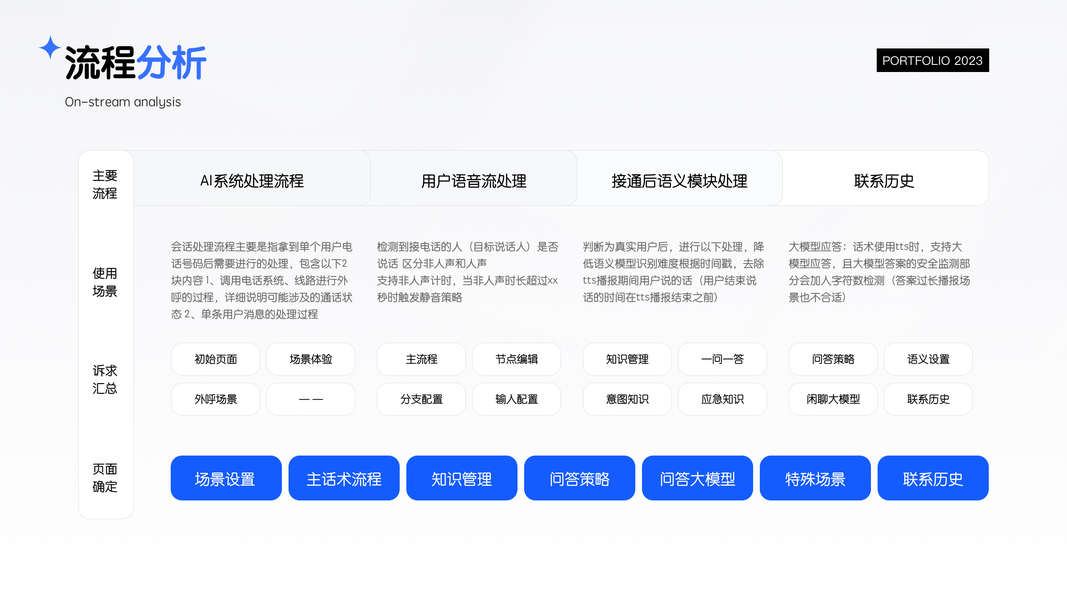The image size is (1067, 600).
Task: Click the 输入配置 chip
Action: tap(516, 399)
